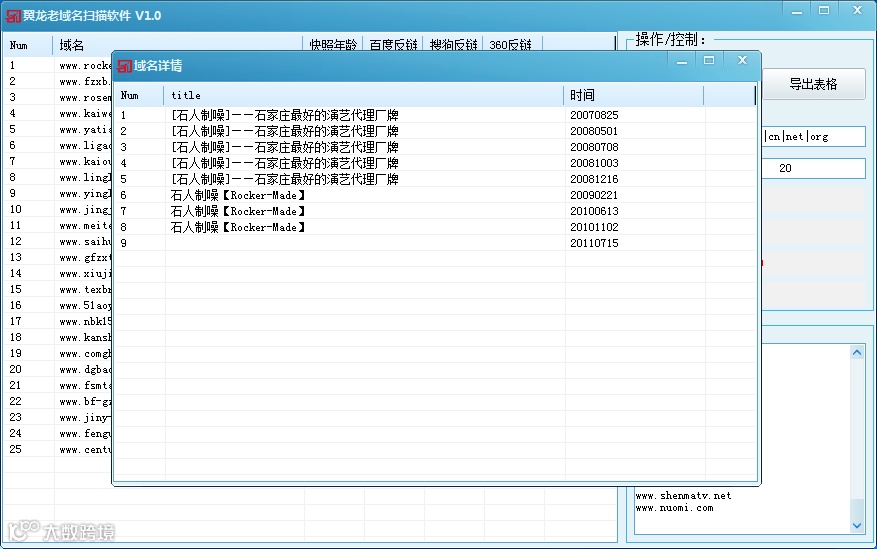Click the 百度反链 column header
Screen dimensions: 877x549
click(393, 45)
